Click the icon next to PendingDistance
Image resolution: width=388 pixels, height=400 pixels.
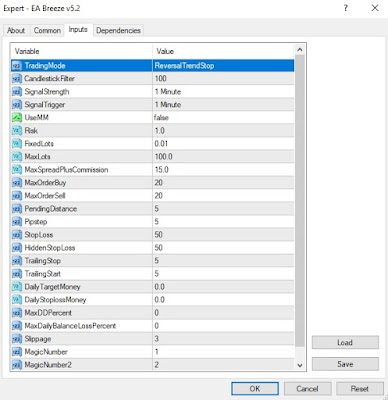pos(17,209)
